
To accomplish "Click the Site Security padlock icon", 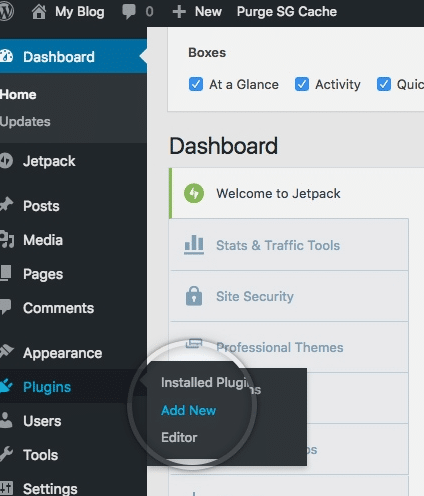I will [194, 296].
